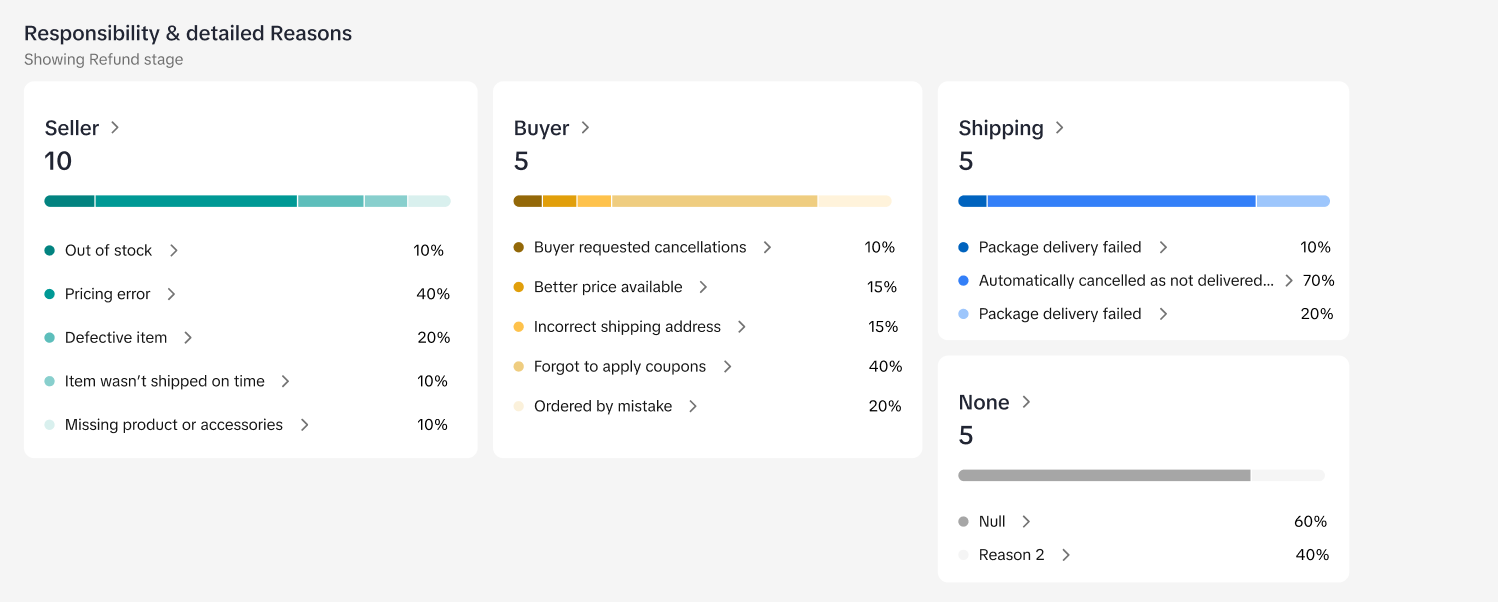The image size is (1498, 602).
Task: Click chevron beside Buyer heading
Action: pos(586,128)
